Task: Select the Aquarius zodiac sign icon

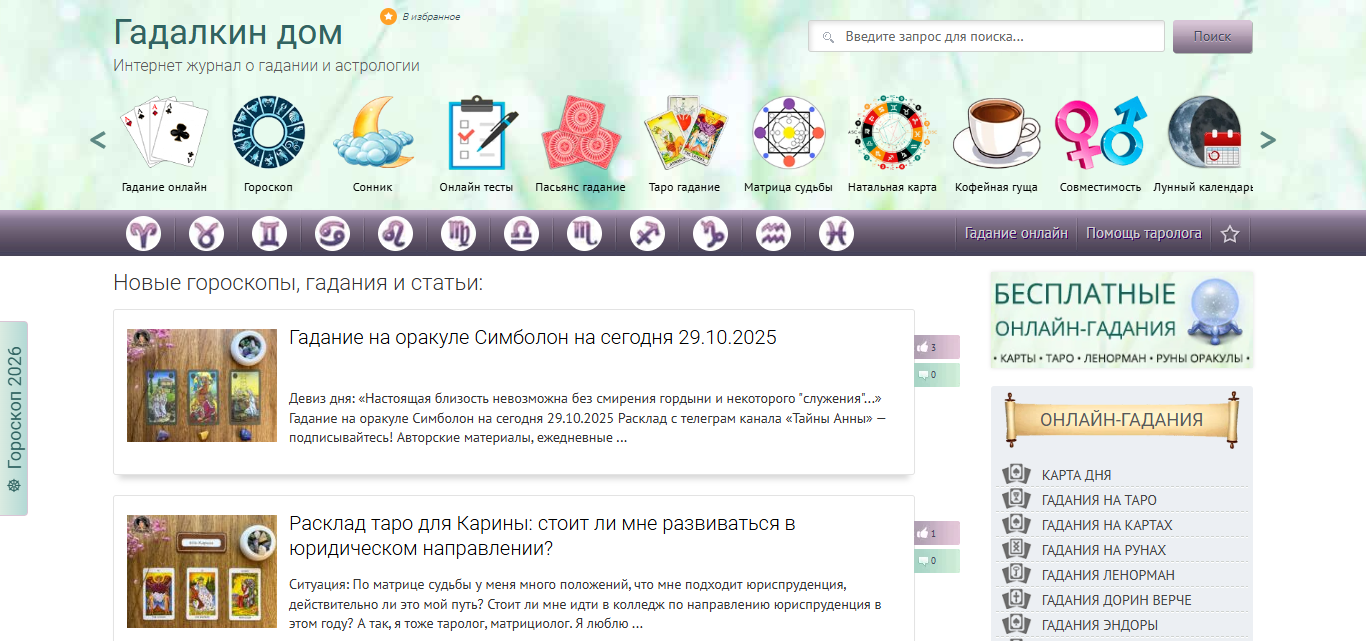Action: (x=773, y=234)
